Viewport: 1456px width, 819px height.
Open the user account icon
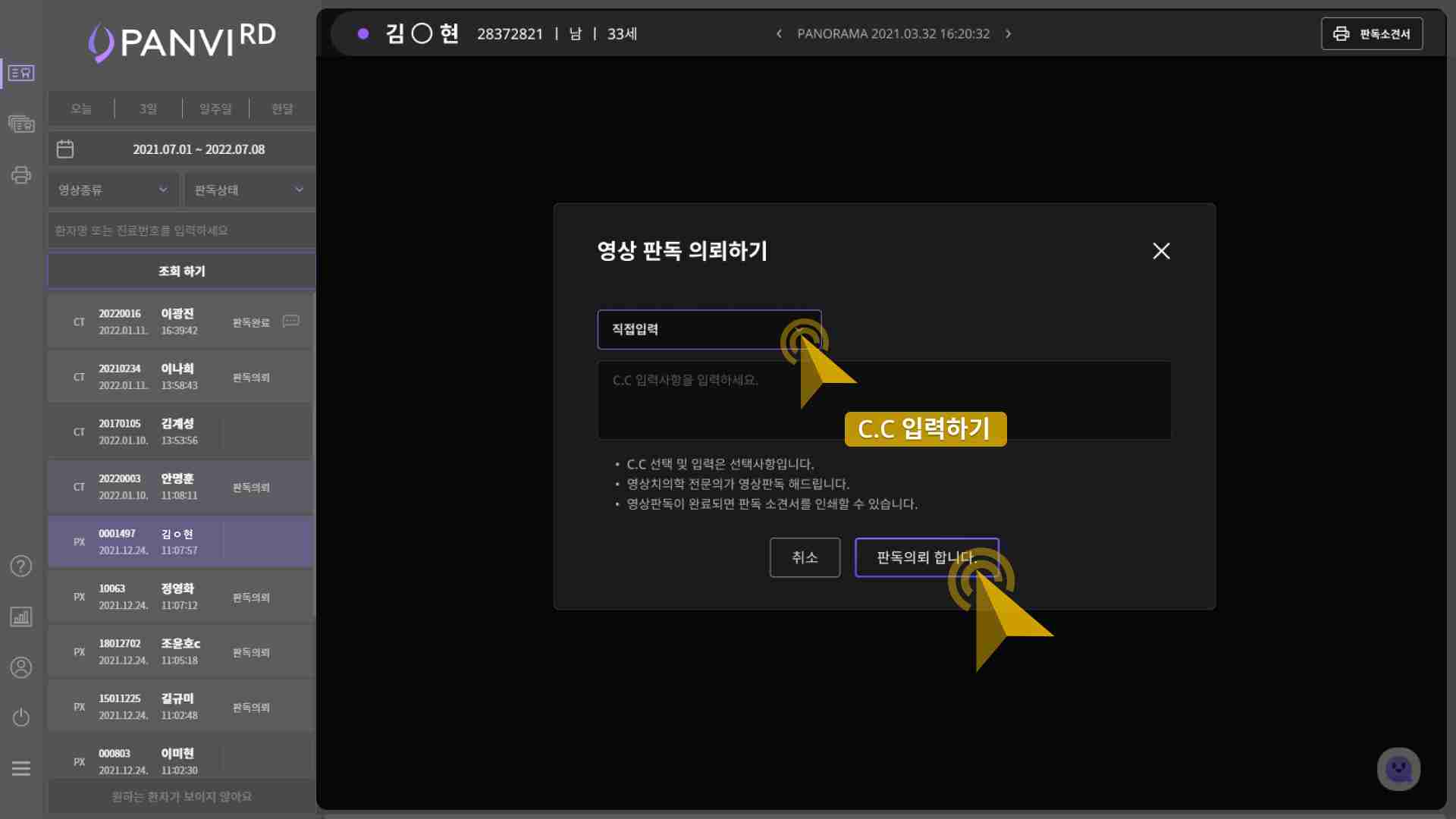(x=21, y=667)
